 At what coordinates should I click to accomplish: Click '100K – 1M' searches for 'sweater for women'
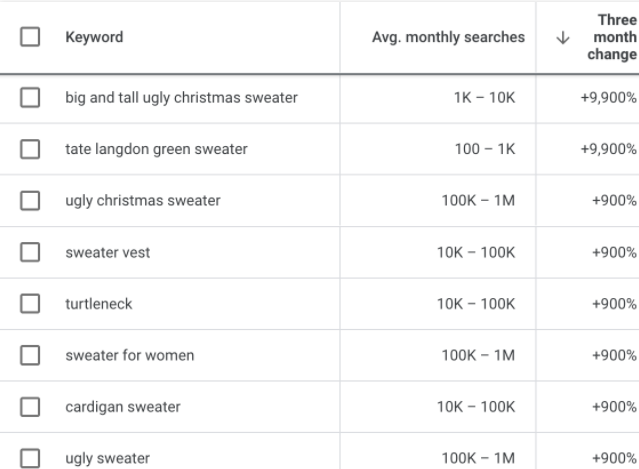pos(478,356)
